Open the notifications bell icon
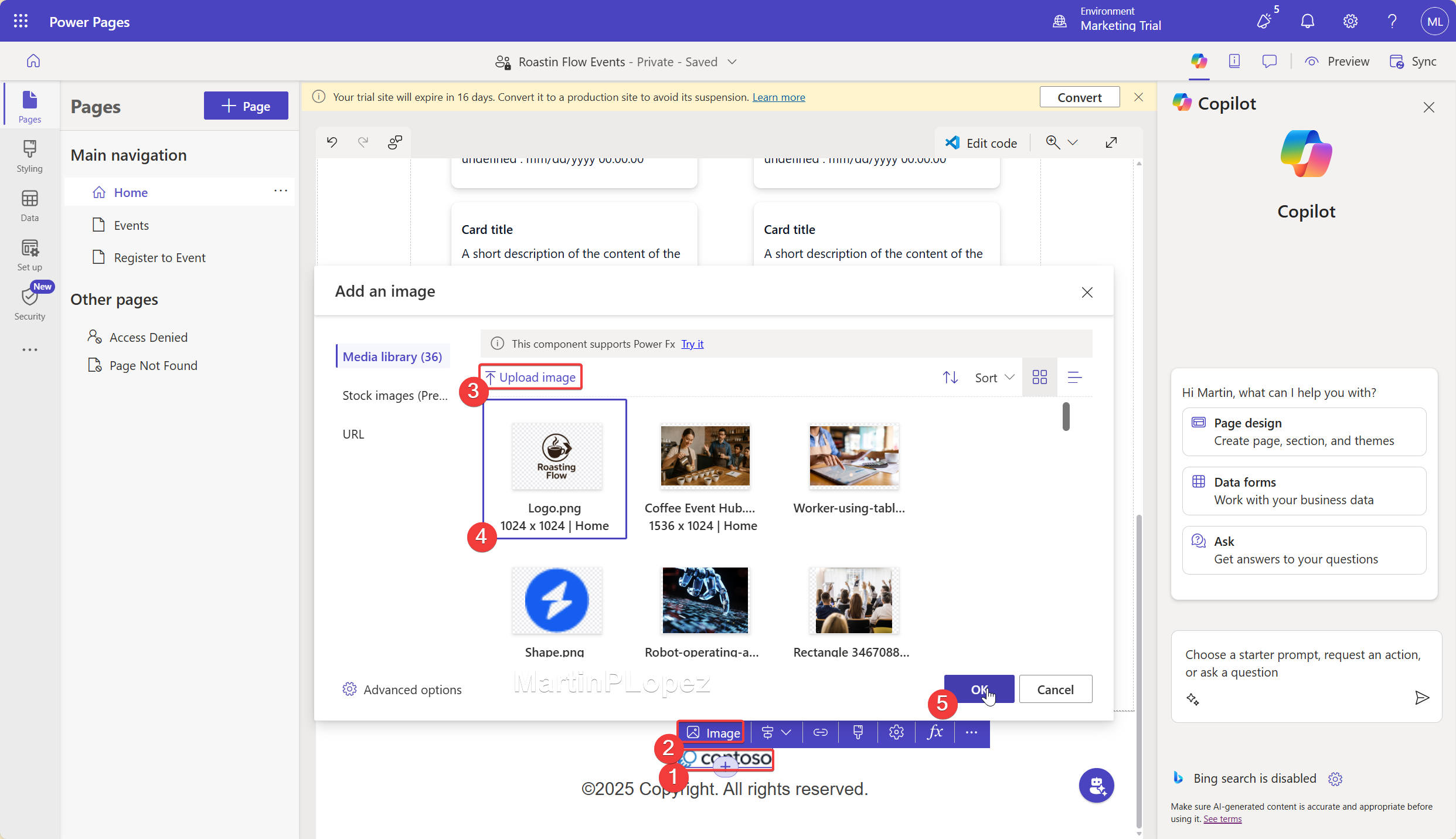The width and height of the screenshot is (1456, 839). pos(1307,21)
